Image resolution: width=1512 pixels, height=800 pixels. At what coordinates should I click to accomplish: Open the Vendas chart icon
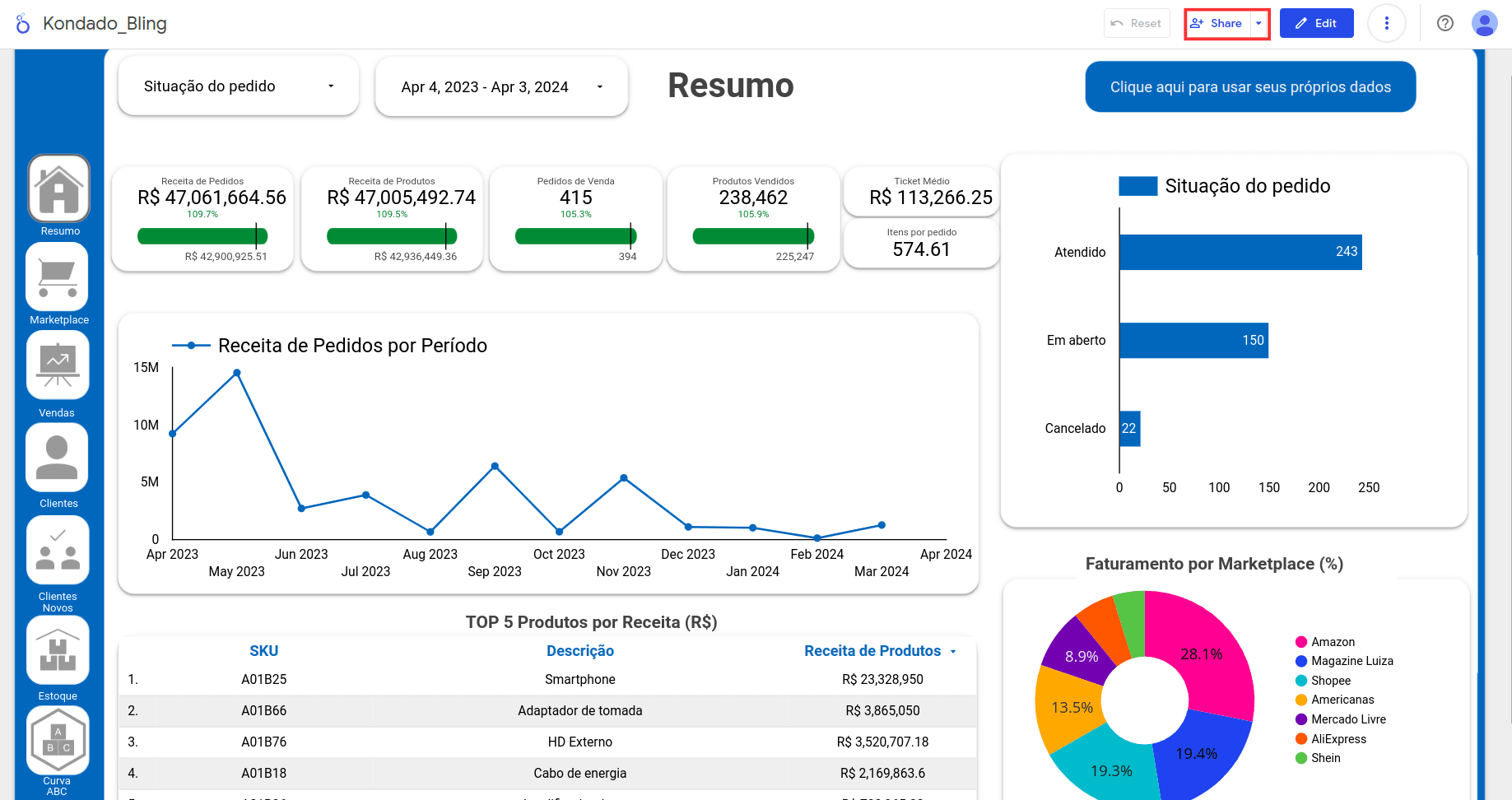tap(58, 365)
